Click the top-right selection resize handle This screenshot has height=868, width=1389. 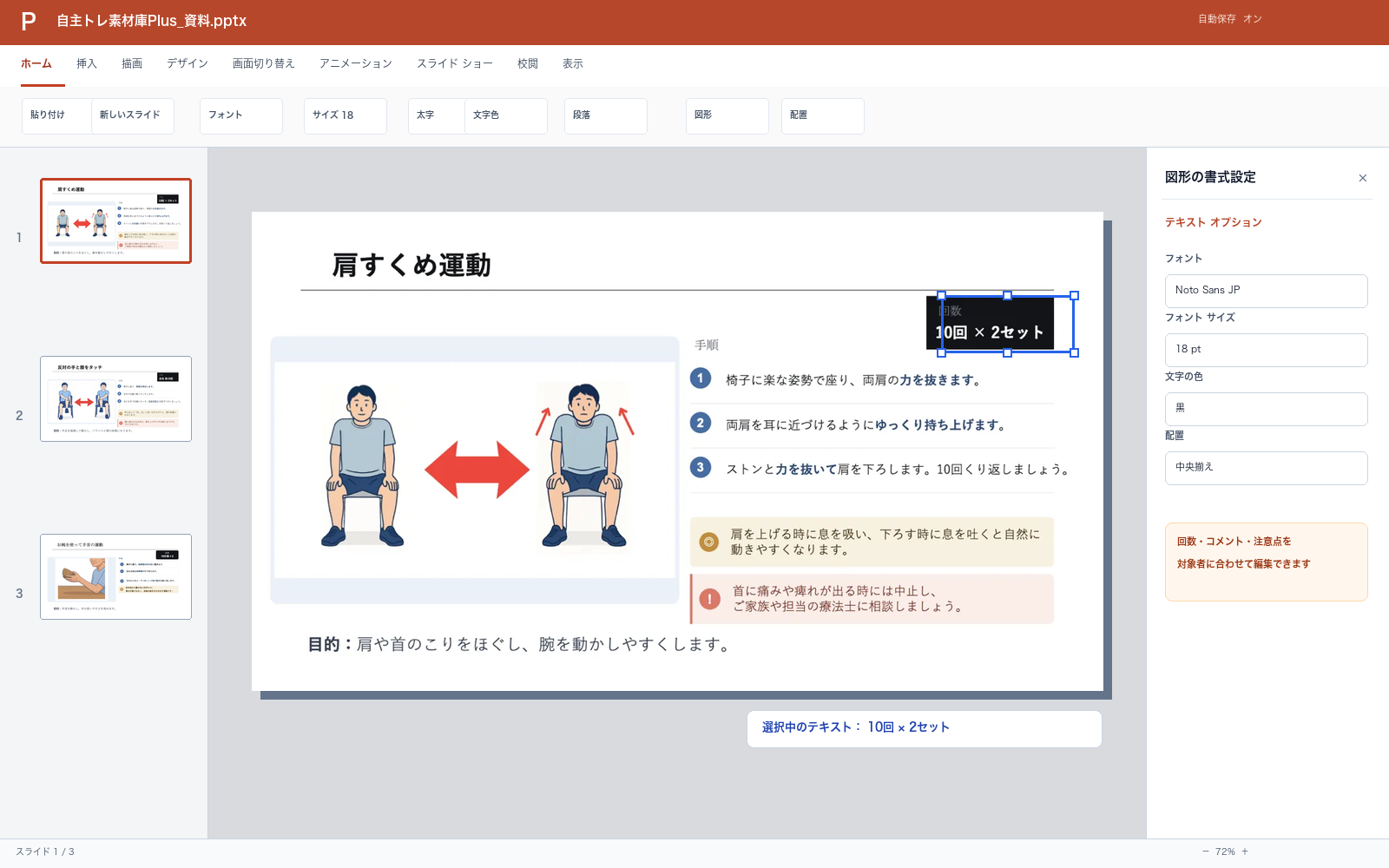1075,295
